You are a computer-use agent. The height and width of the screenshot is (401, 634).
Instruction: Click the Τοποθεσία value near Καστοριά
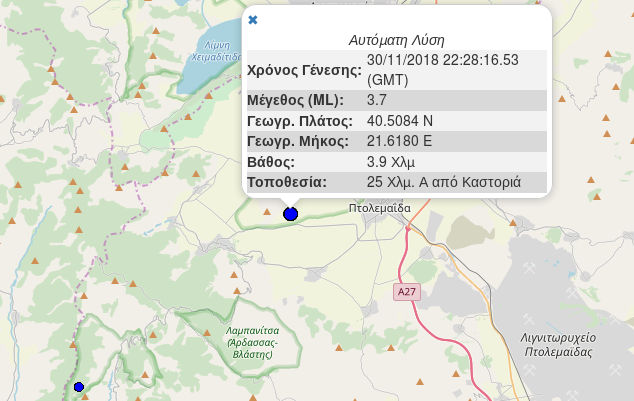(x=444, y=183)
